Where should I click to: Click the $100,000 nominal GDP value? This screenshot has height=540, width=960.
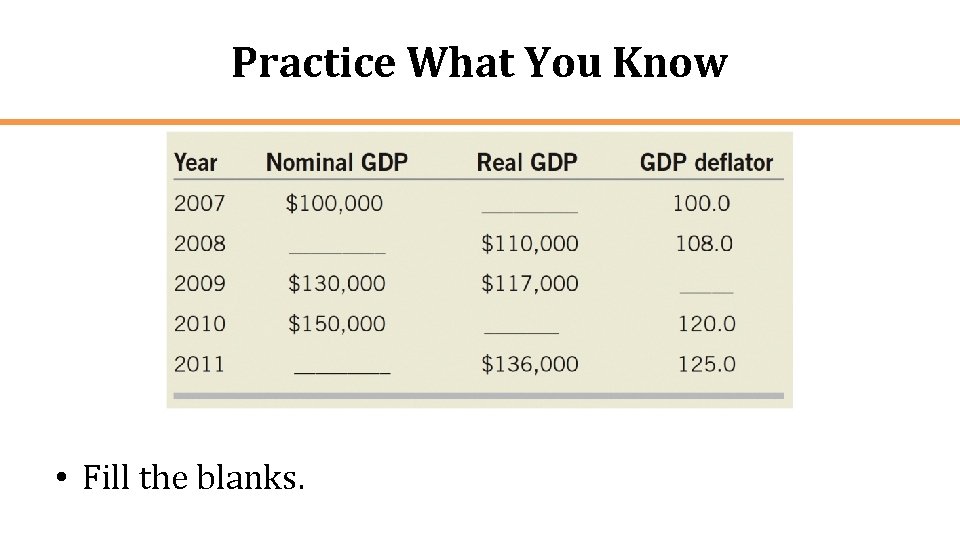point(334,203)
